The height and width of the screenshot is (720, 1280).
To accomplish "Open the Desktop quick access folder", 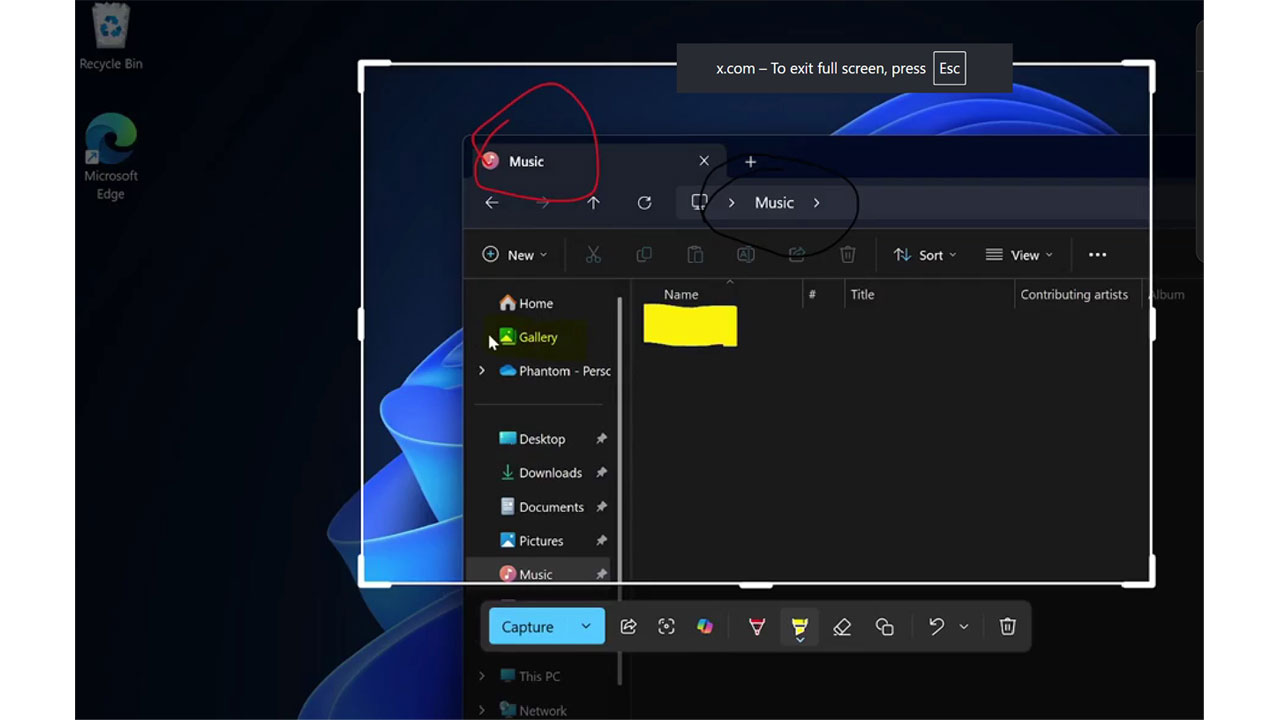I will 533,439.
